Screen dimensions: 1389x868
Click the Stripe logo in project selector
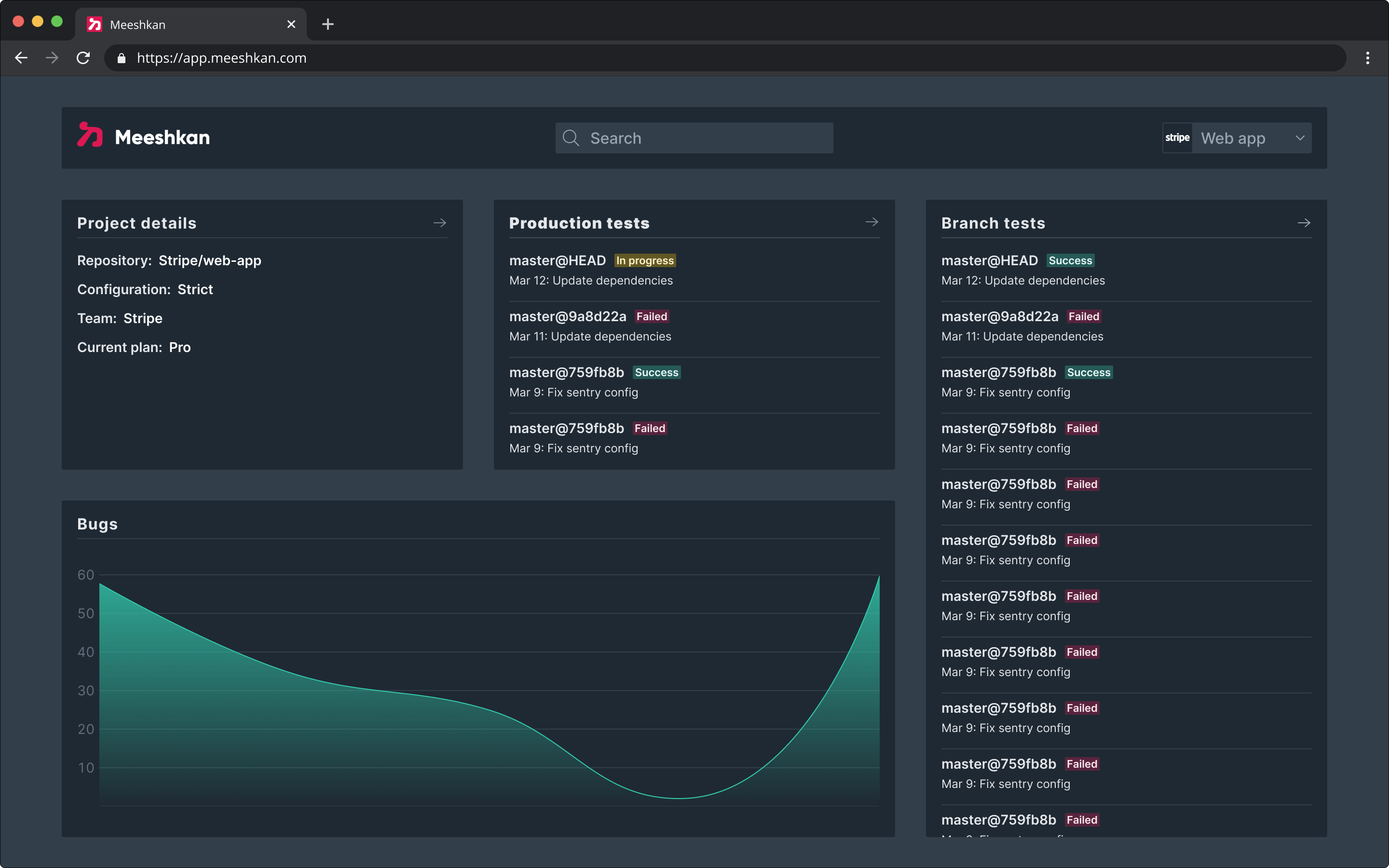point(1177,138)
